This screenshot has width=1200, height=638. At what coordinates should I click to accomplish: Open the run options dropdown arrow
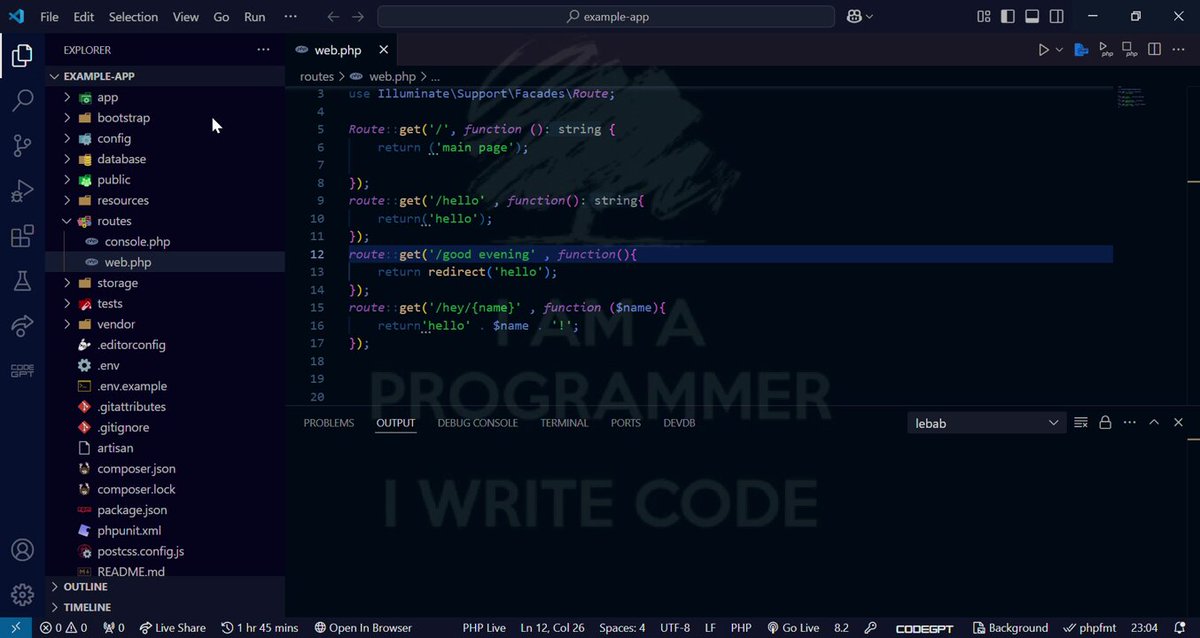1059,49
